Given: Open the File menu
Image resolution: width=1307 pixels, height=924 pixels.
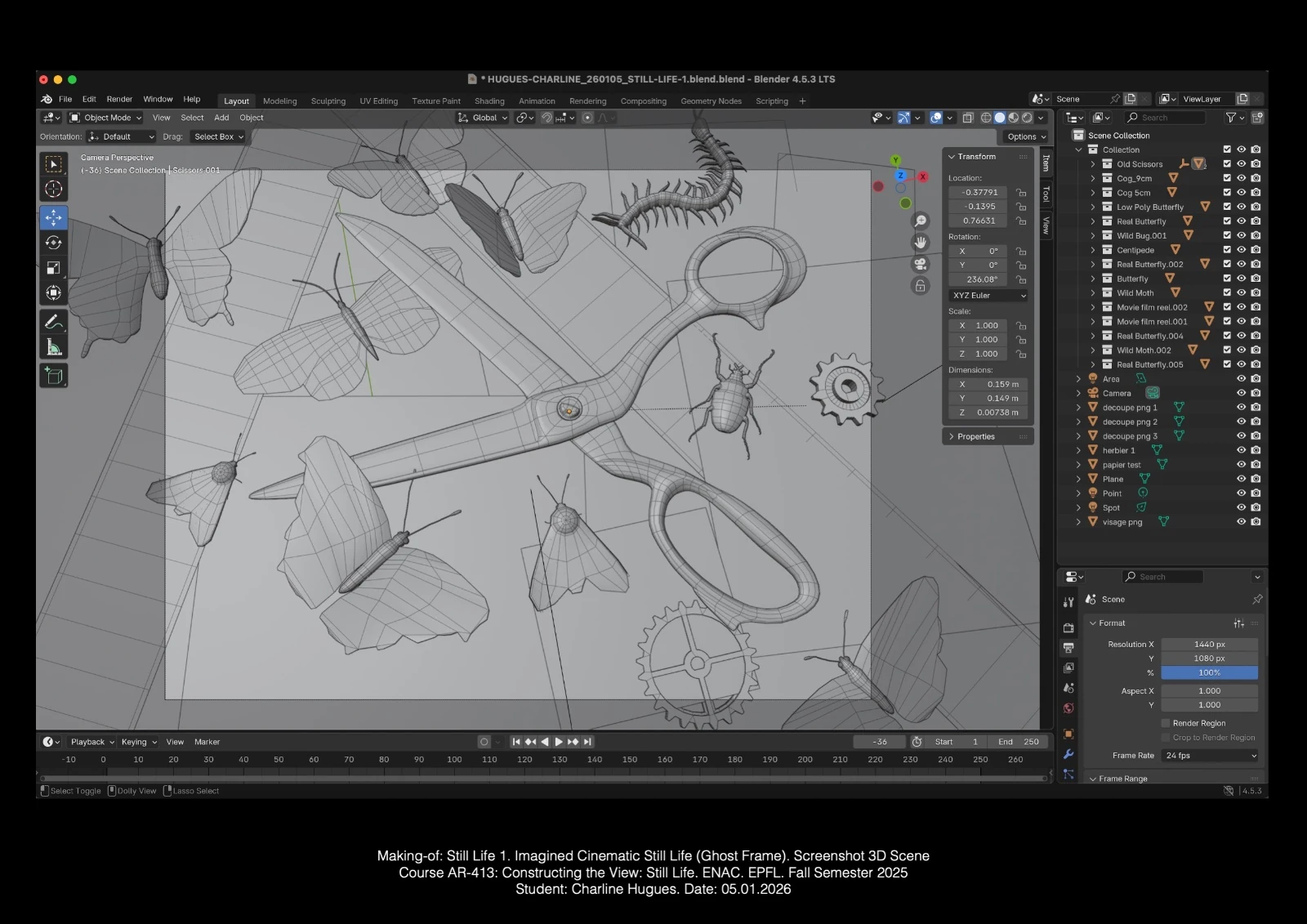Looking at the screenshot, I should click(65, 100).
